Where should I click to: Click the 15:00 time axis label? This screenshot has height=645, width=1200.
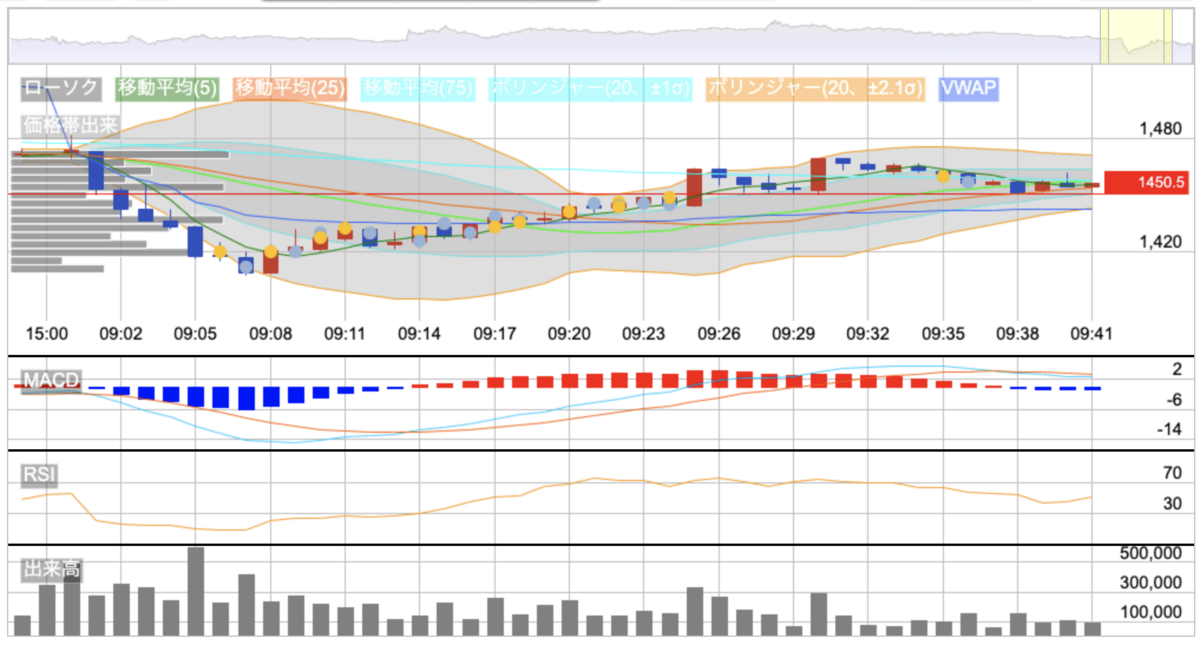(46, 332)
